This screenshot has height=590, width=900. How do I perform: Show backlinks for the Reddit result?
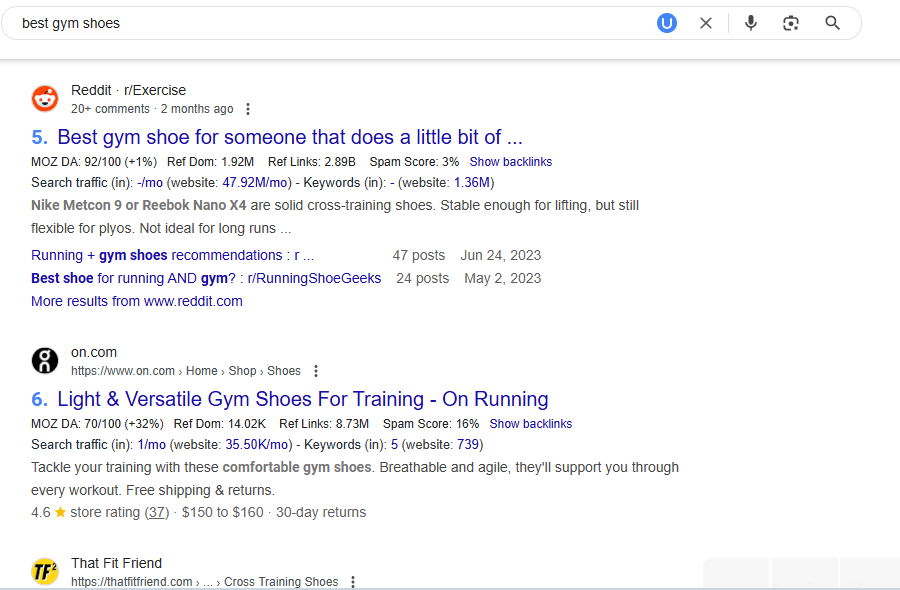[511, 162]
